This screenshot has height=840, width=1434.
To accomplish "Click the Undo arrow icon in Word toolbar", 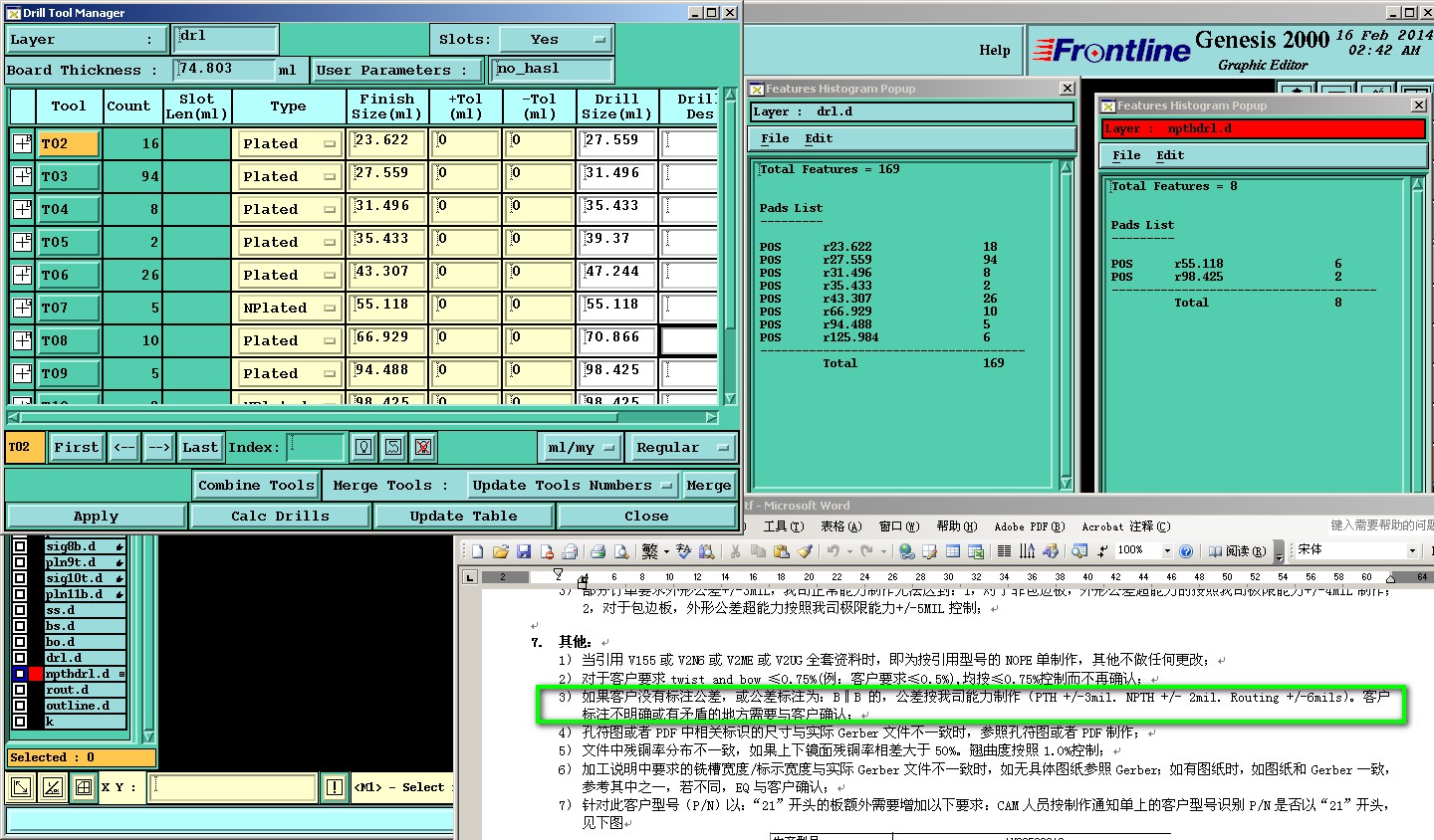I will (834, 551).
